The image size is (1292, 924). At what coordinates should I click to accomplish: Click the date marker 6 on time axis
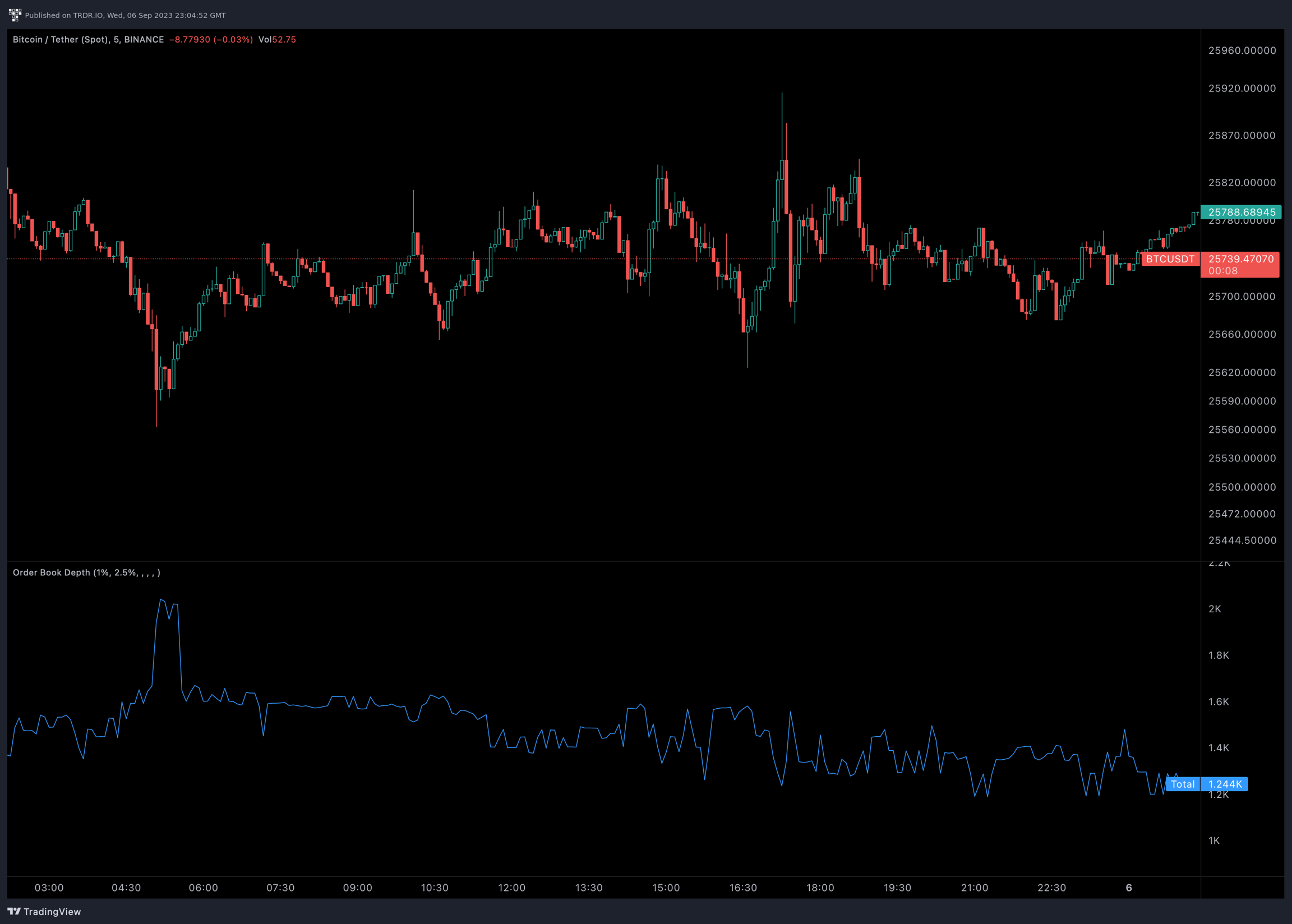point(1129,888)
